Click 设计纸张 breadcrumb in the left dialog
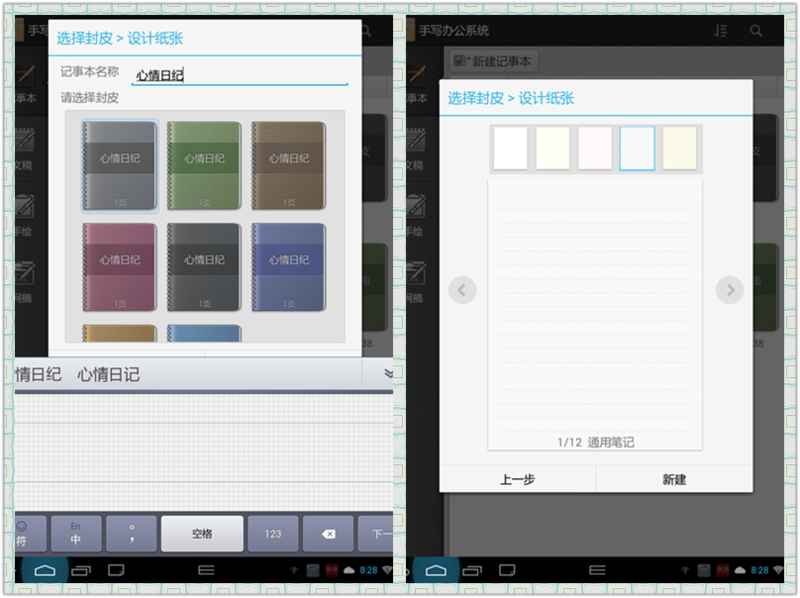The image size is (800, 598). [155, 38]
